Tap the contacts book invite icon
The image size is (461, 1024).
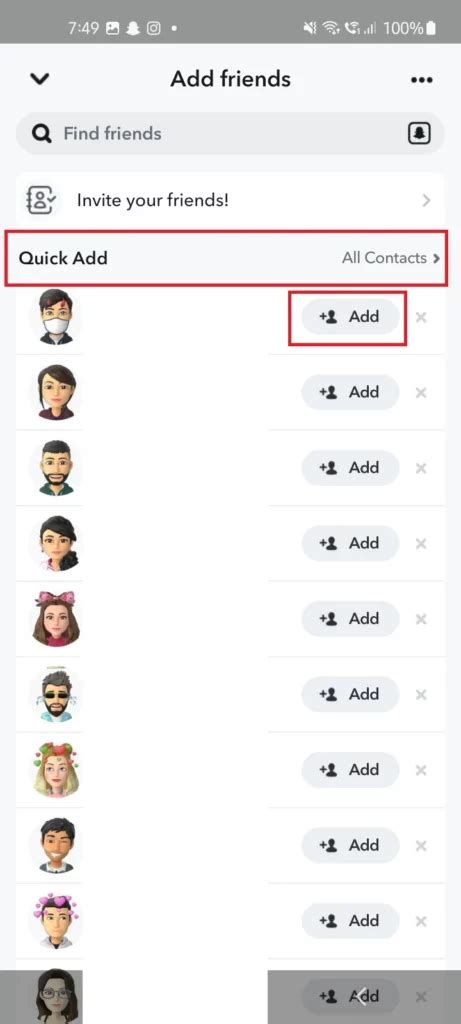(x=40, y=200)
